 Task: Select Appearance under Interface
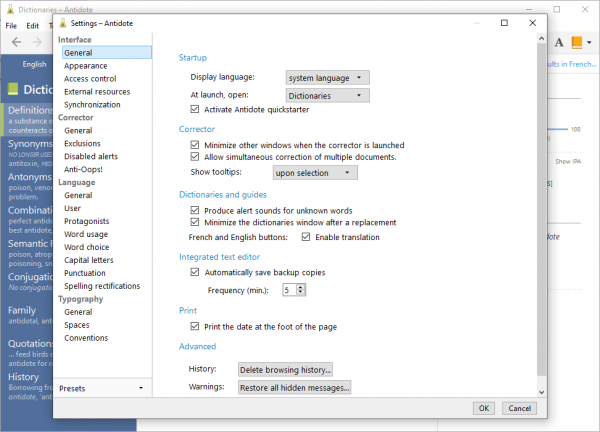86,66
